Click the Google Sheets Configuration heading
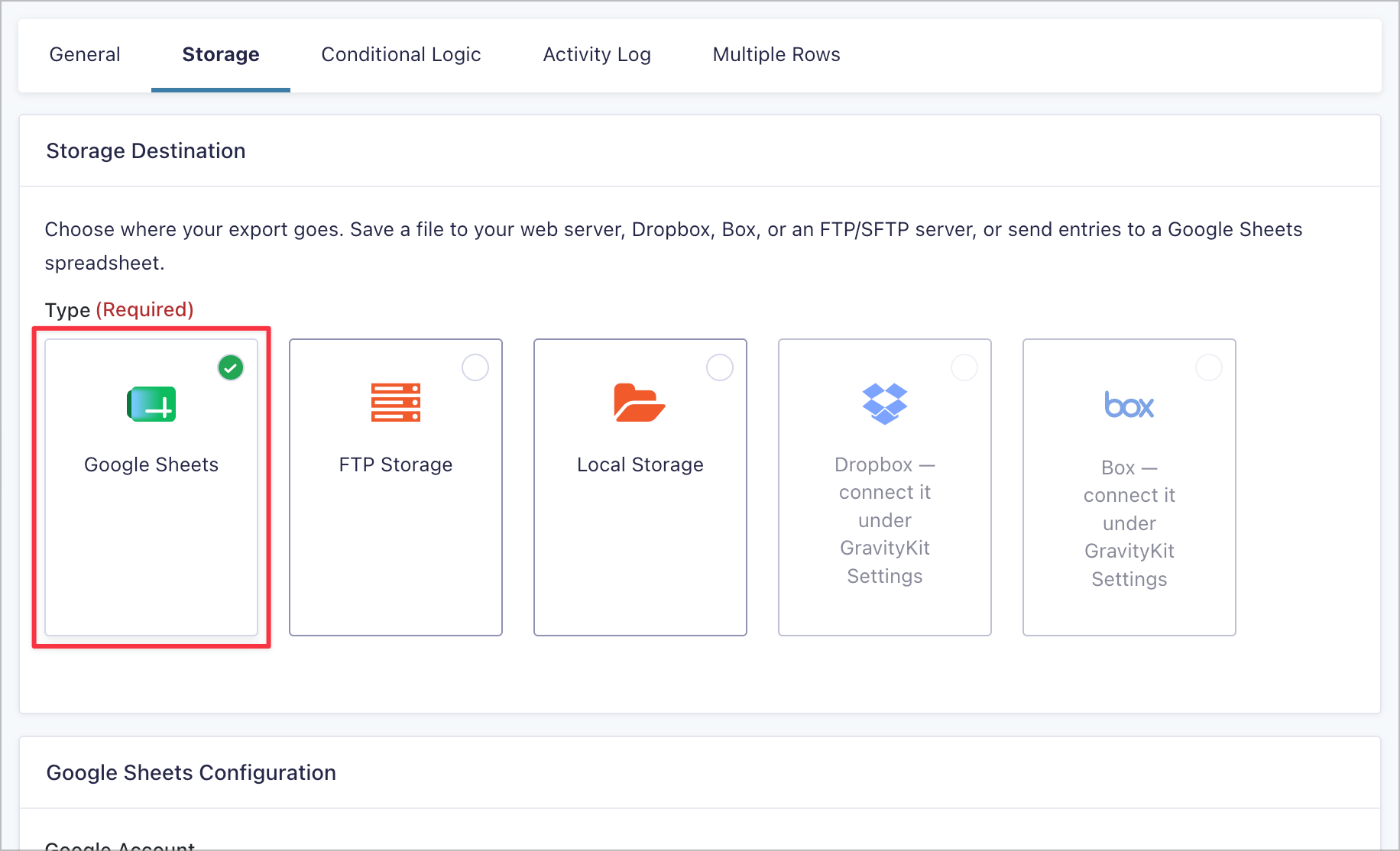The image size is (1400, 851). tap(191, 773)
